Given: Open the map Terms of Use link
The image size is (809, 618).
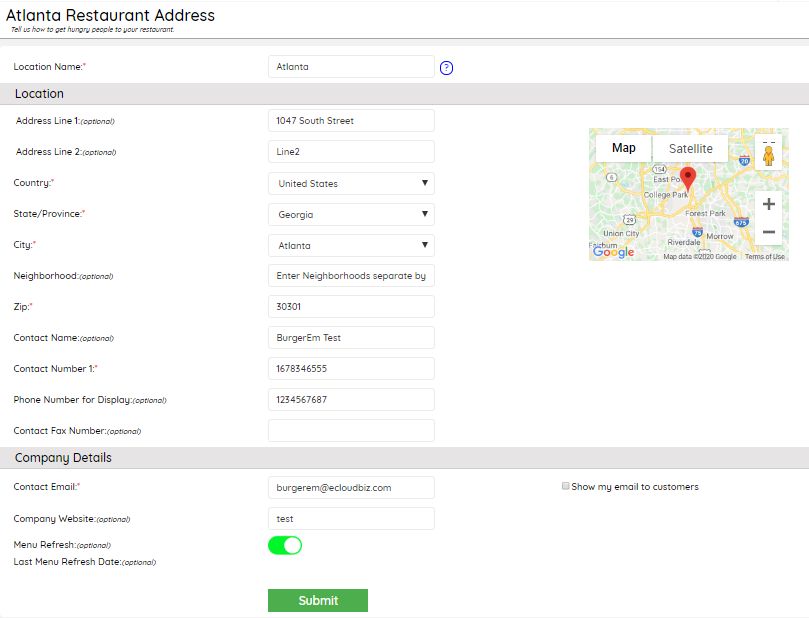Looking at the screenshot, I should (x=764, y=257).
